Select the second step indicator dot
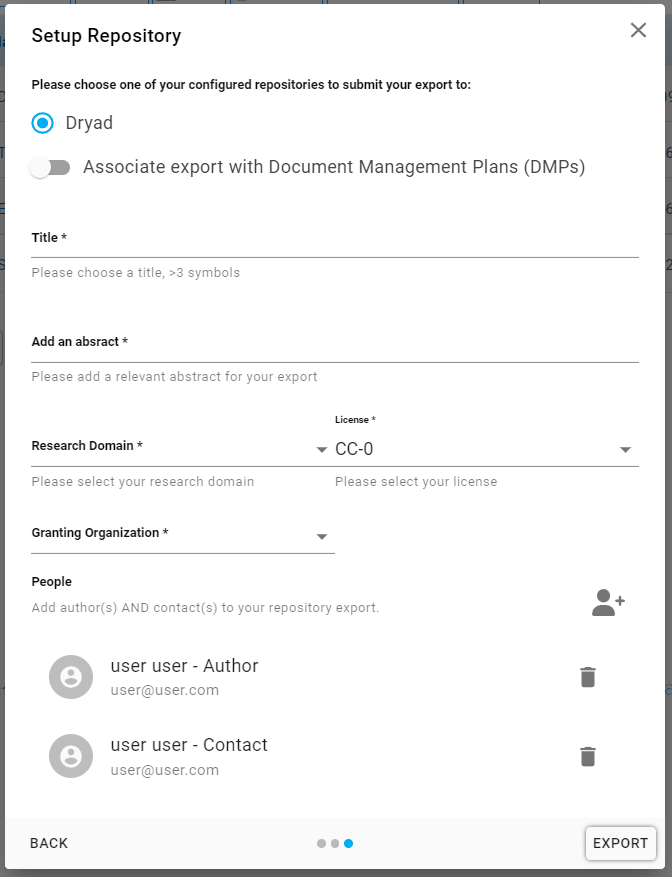The image size is (672, 877). (335, 843)
